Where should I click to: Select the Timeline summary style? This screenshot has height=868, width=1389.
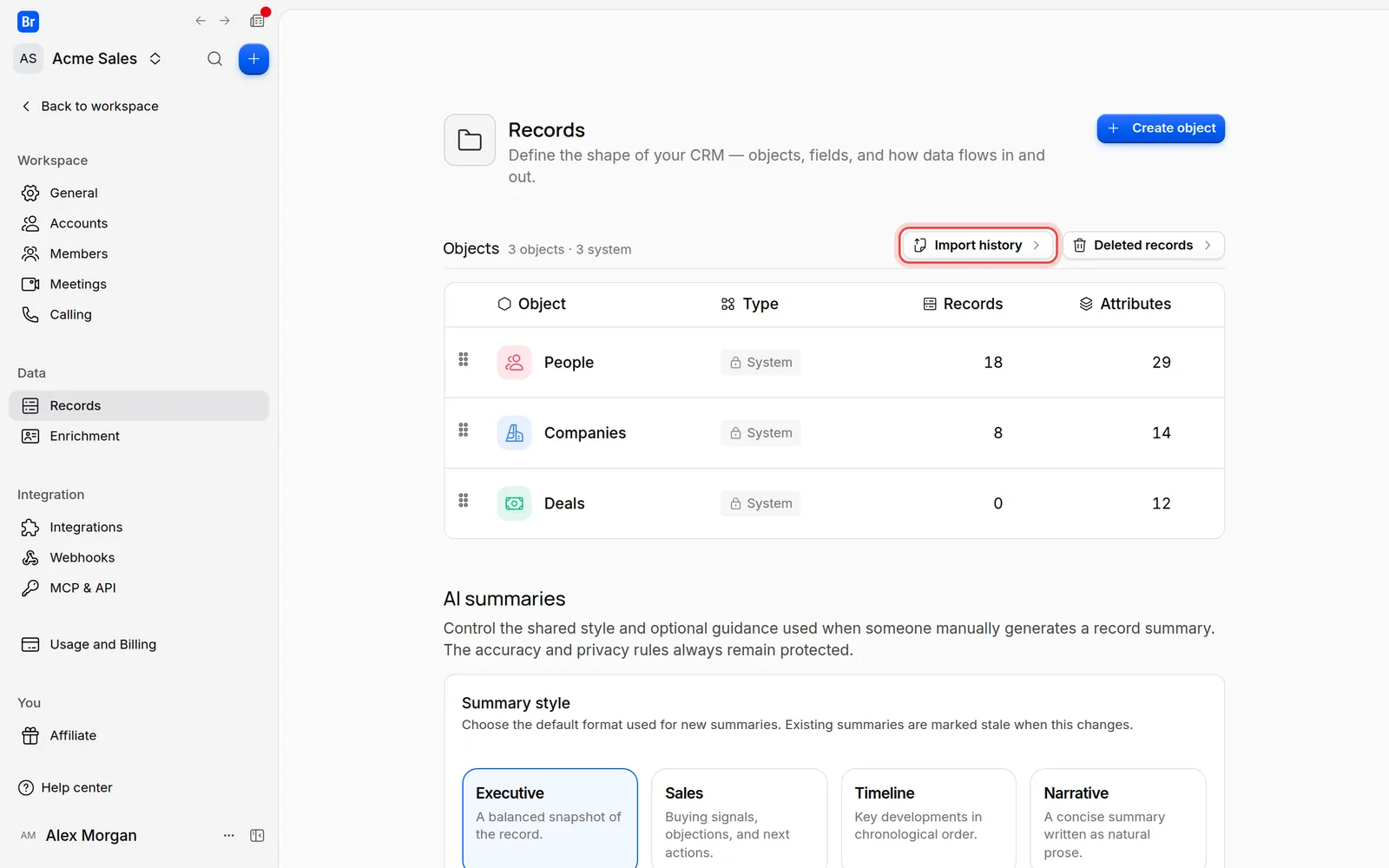[928, 818]
